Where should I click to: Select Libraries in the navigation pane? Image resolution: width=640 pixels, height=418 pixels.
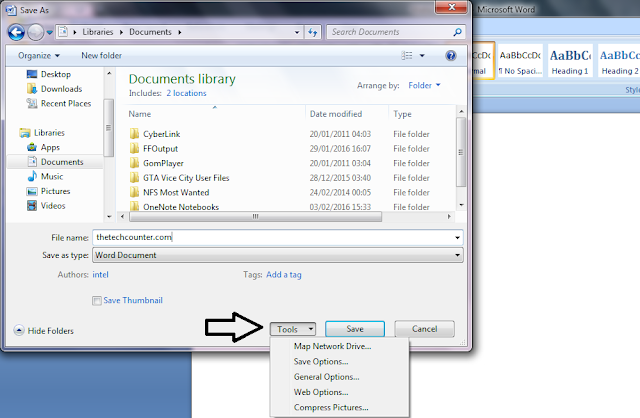point(42,133)
